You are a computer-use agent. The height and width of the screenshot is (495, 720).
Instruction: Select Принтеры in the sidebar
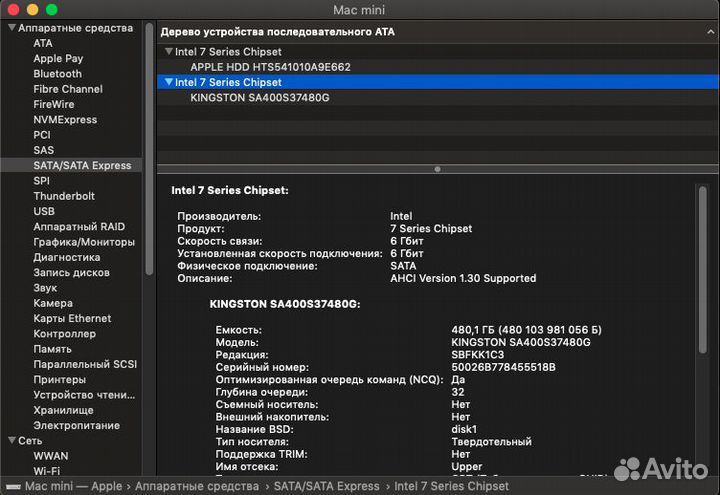point(59,380)
